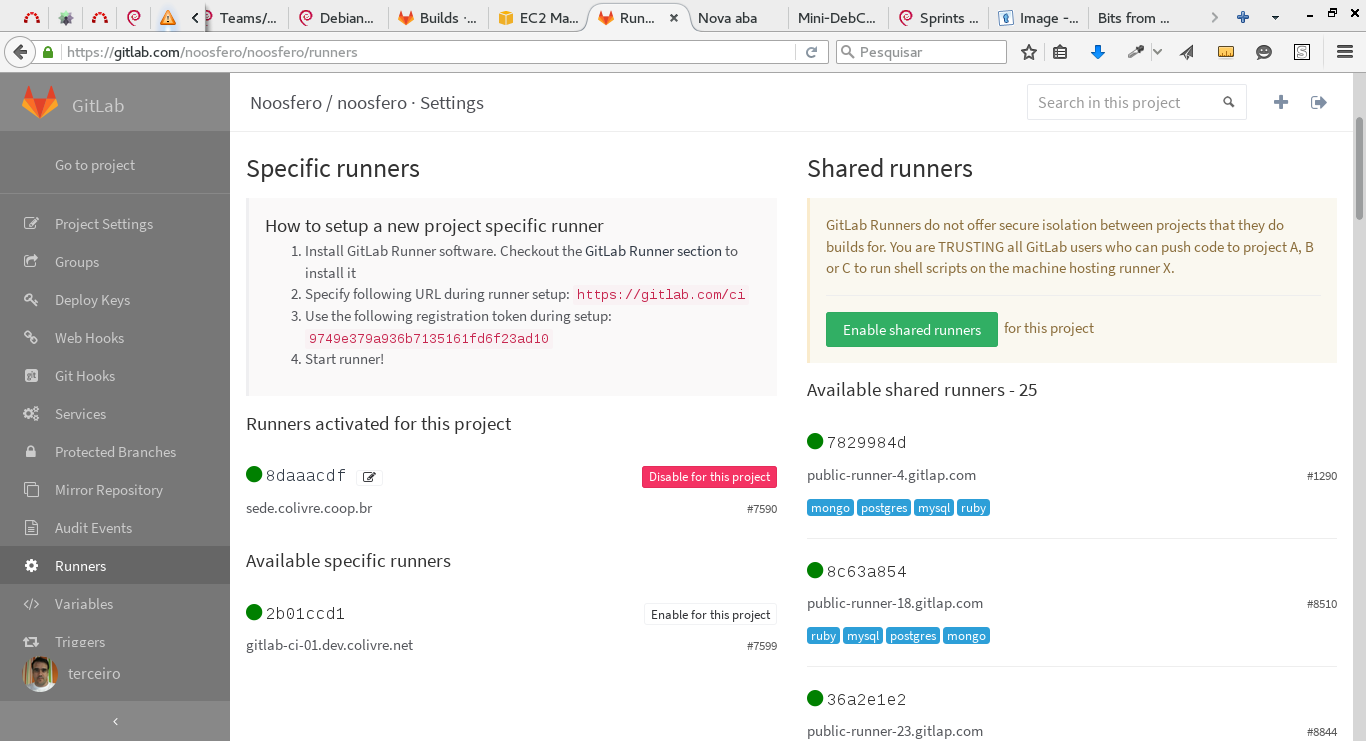The image size is (1366, 741).
Task: Select the Runners sidebar item
Action: click(x=115, y=566)
